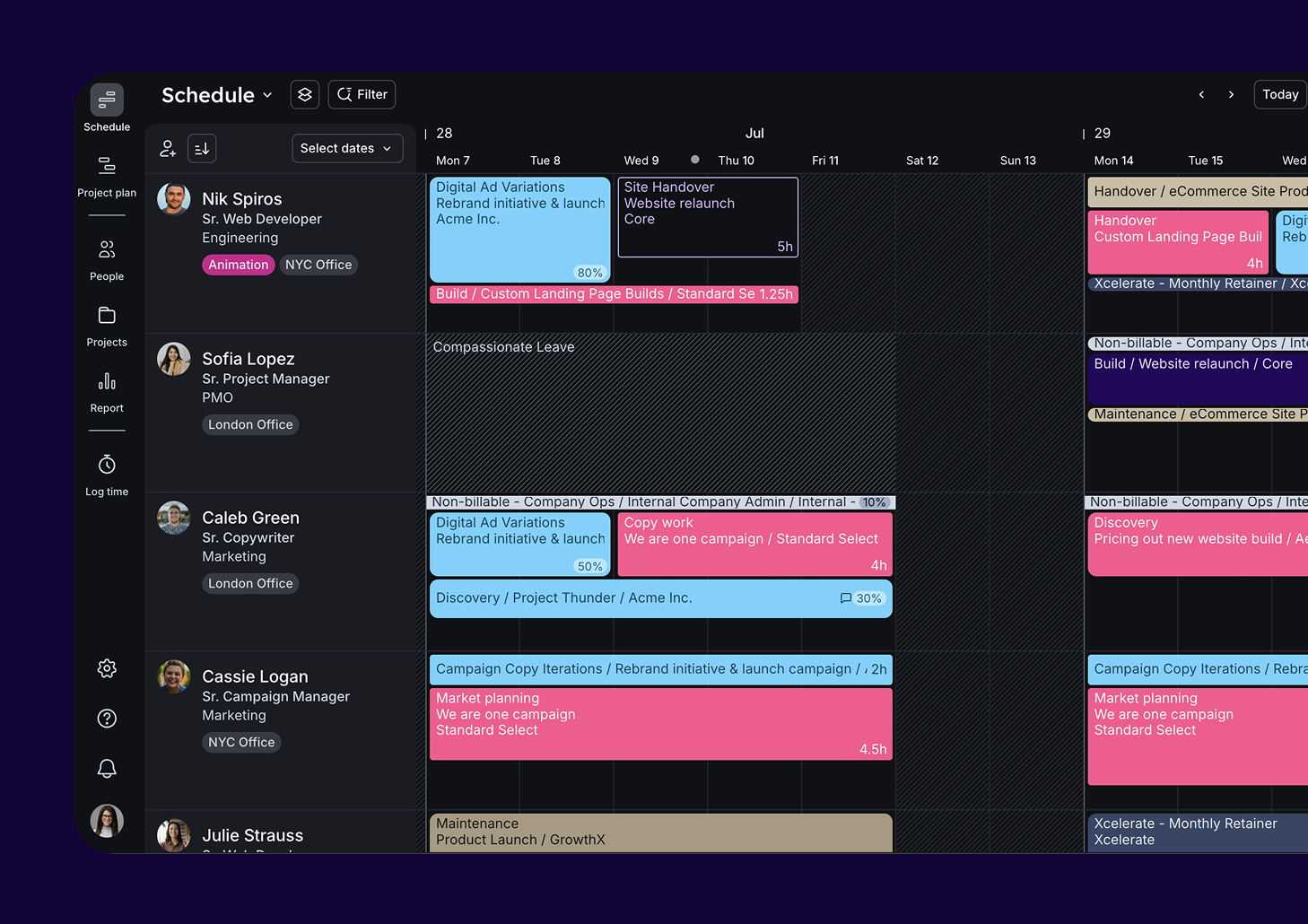This screenshot has width=1308, height=924.
Task: Open your profile avatar at sidebar bottom
Action: click(107, 821)
